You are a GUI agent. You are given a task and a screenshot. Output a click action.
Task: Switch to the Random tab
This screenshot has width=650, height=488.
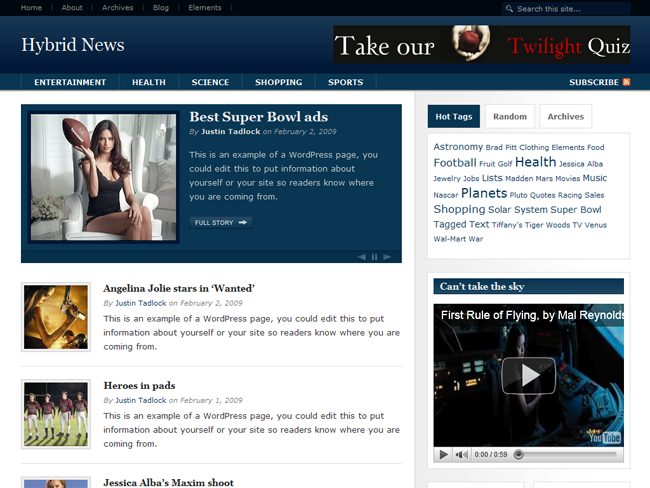tap(510, 117)
